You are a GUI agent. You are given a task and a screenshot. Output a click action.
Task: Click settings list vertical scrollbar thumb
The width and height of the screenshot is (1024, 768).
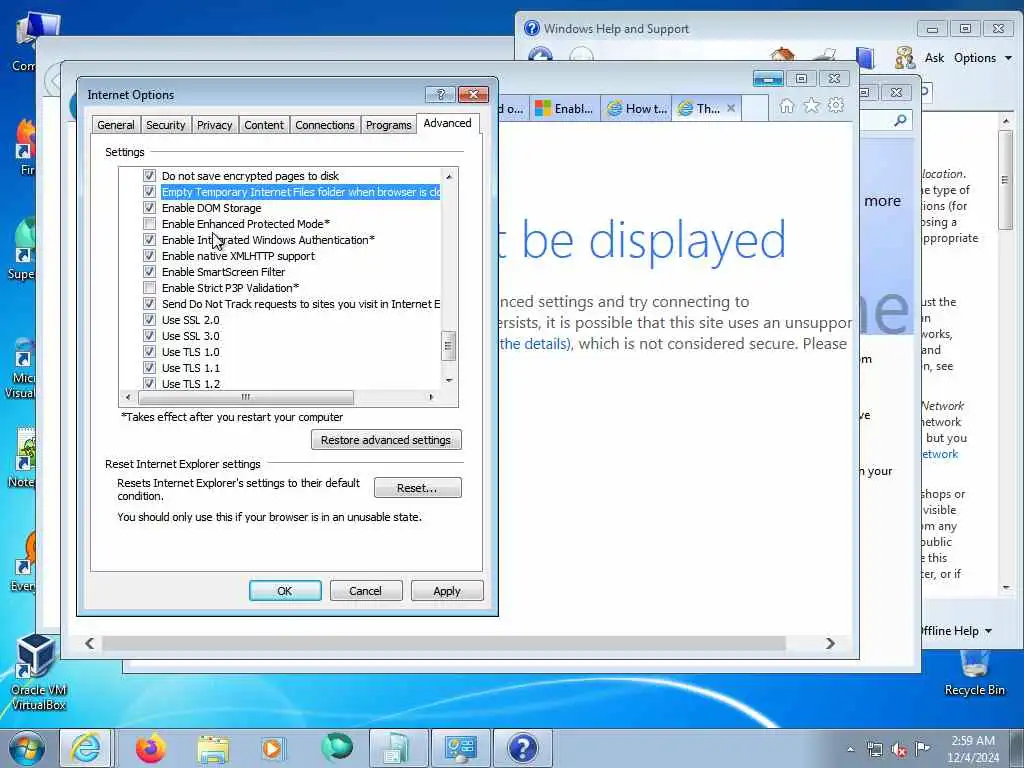449,345
